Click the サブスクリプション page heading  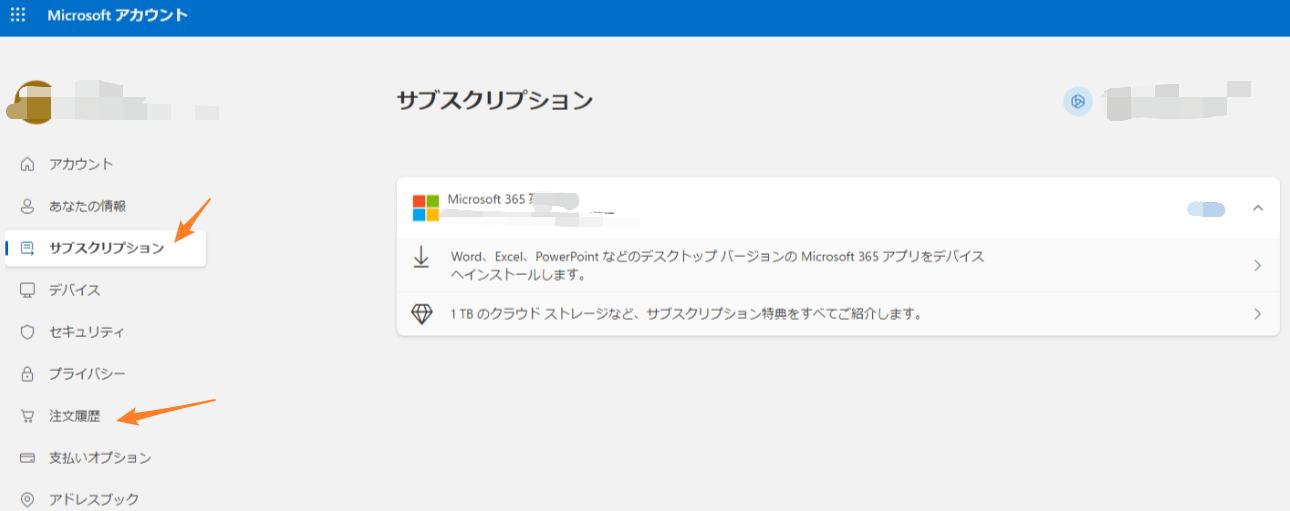[495, 101]
